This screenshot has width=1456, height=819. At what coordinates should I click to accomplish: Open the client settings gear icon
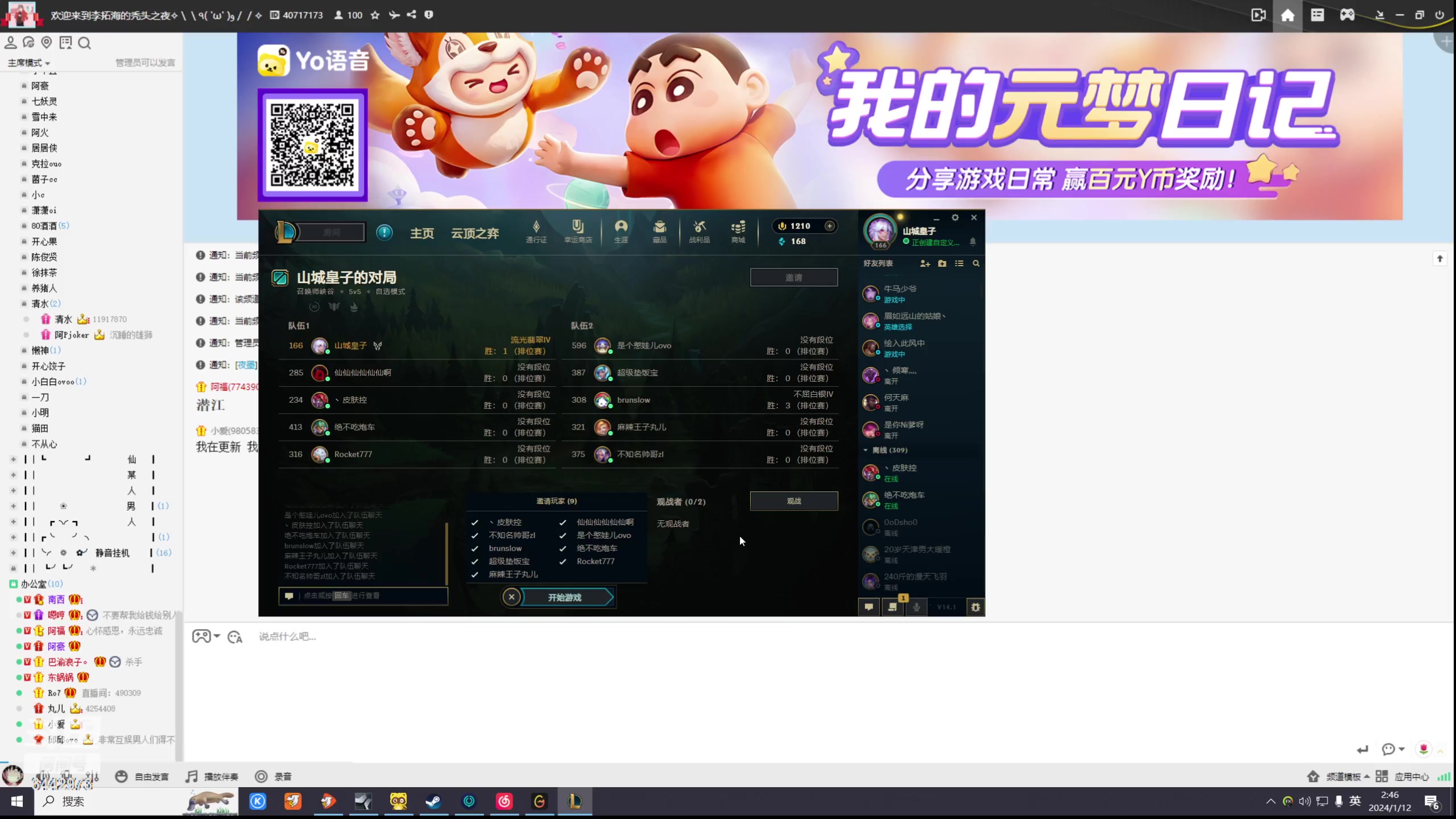coord(955,217)
